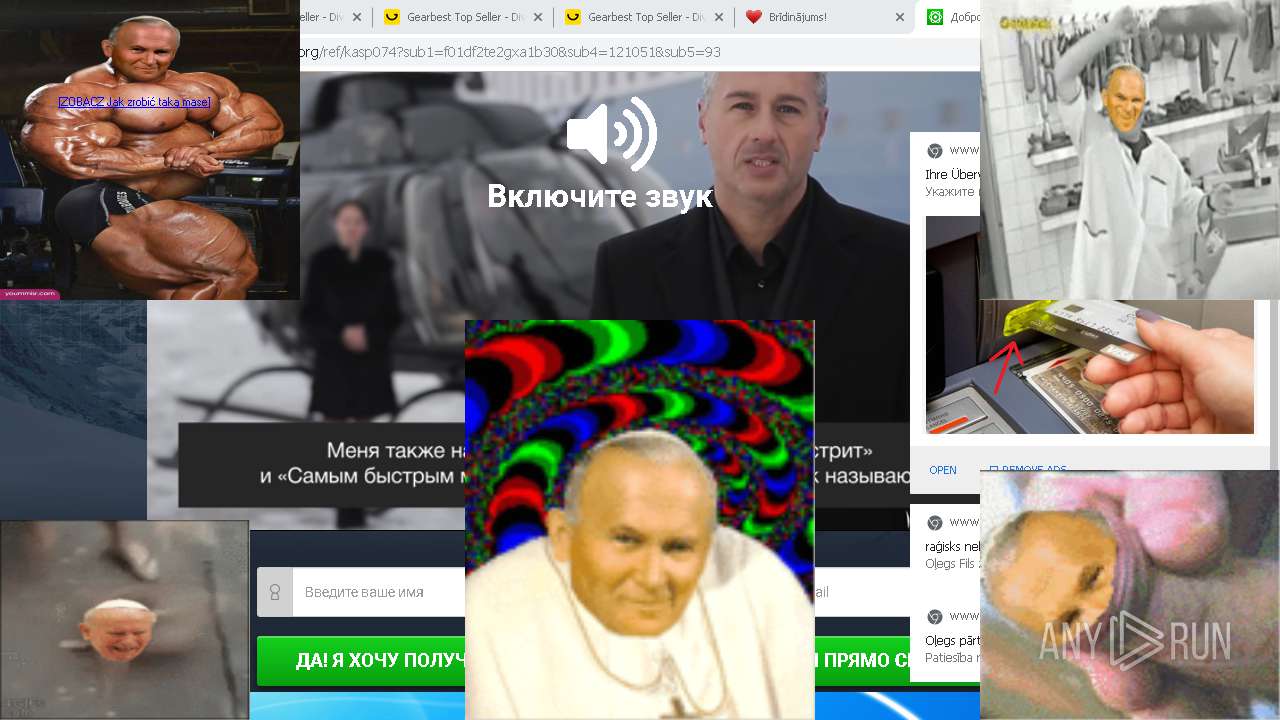Focus the 'Введите ваше имя' name field
The height and width of the screenshot is (720, 1280).
pyautogui.click(x=378, y=592)
